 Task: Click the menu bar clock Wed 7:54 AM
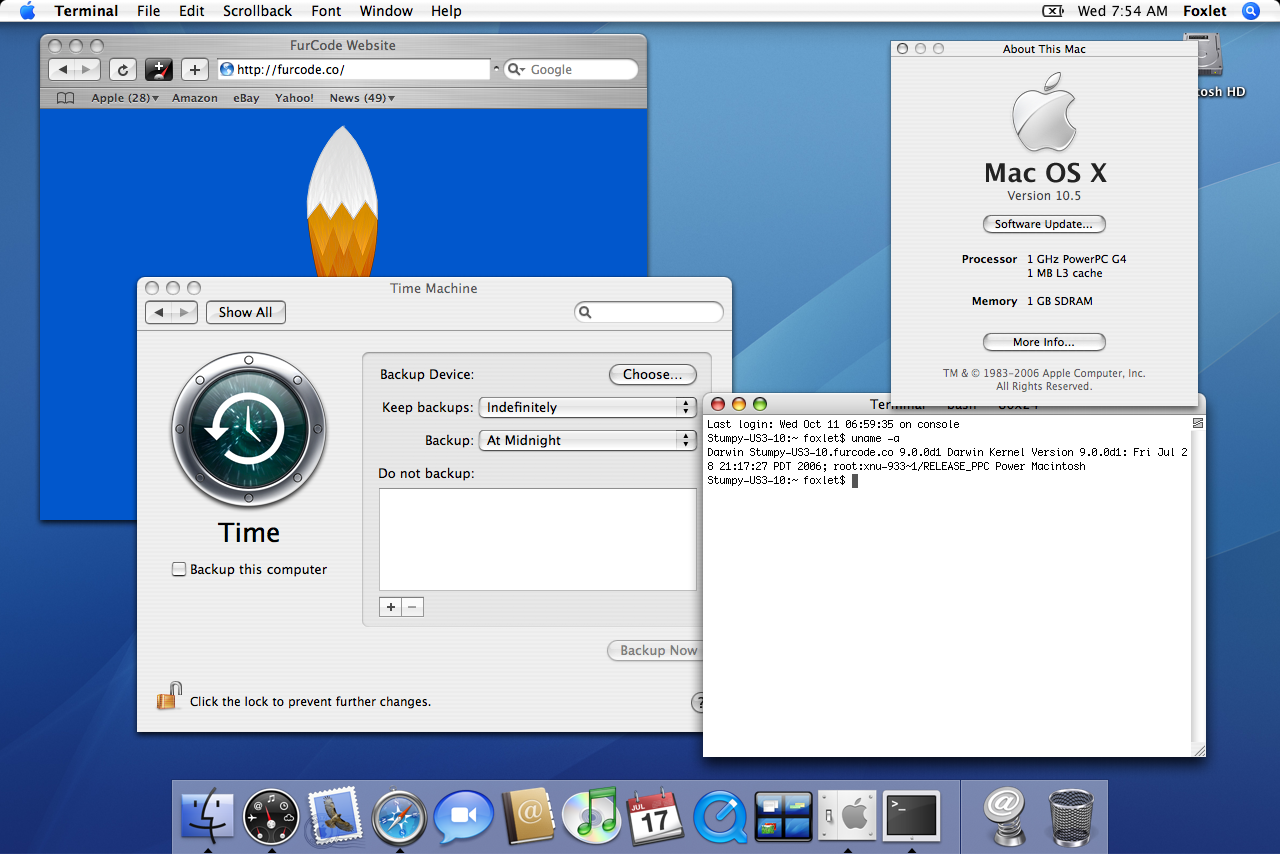pyautogui.click(x=1122, y=11)
